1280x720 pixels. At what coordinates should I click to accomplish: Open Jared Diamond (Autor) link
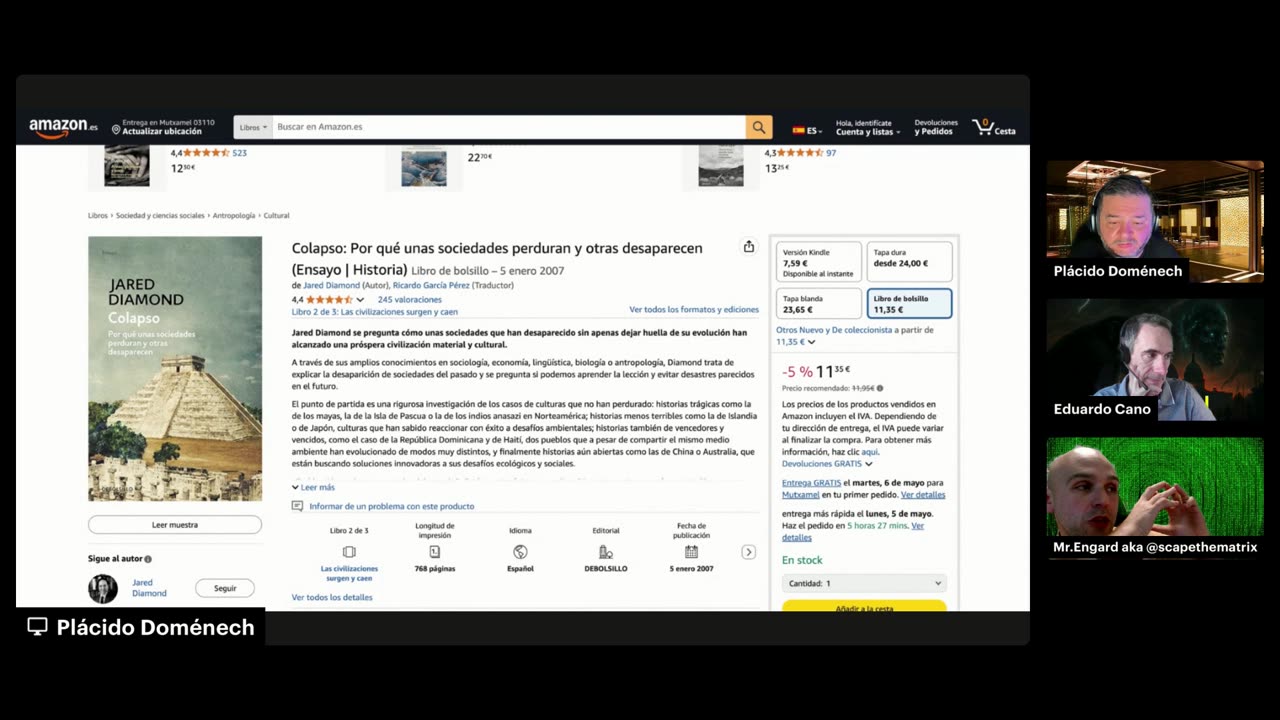tap(331, 285)
